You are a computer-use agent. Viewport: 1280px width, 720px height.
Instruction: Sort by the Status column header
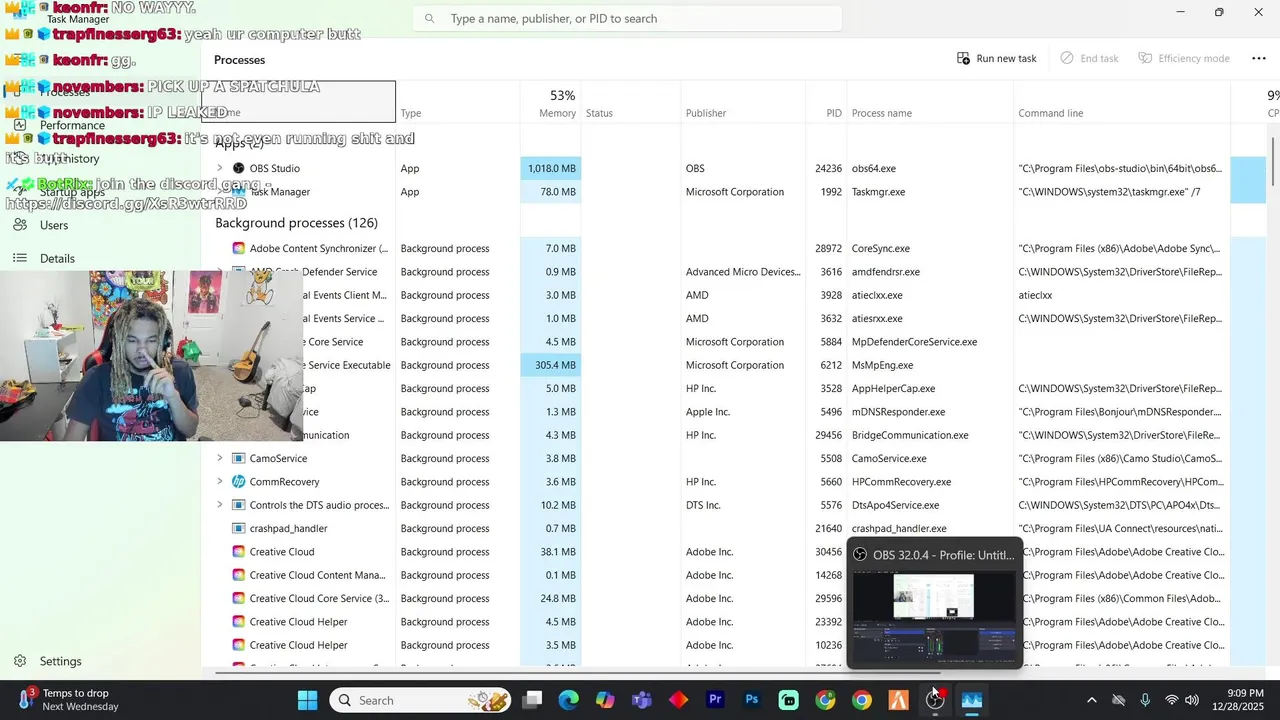coord(632,104)
